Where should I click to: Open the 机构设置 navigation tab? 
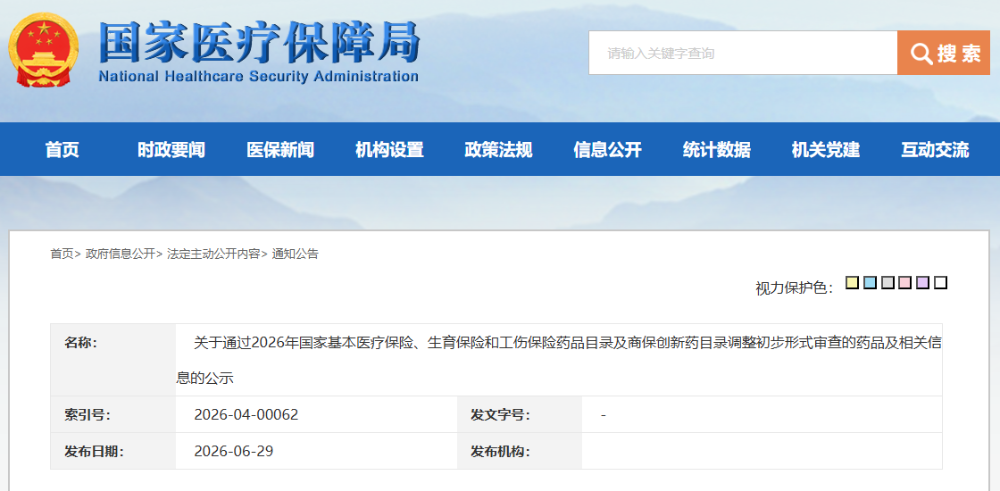pyautogui.click(x=389, y=150)
